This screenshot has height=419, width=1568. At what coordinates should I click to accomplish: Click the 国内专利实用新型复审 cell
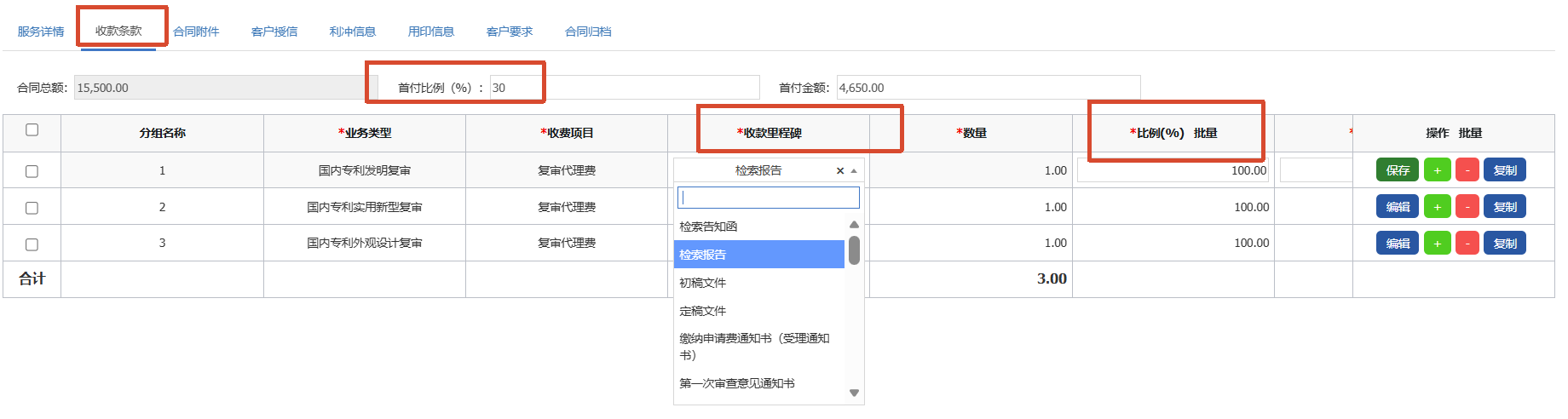tap(365, 207)
